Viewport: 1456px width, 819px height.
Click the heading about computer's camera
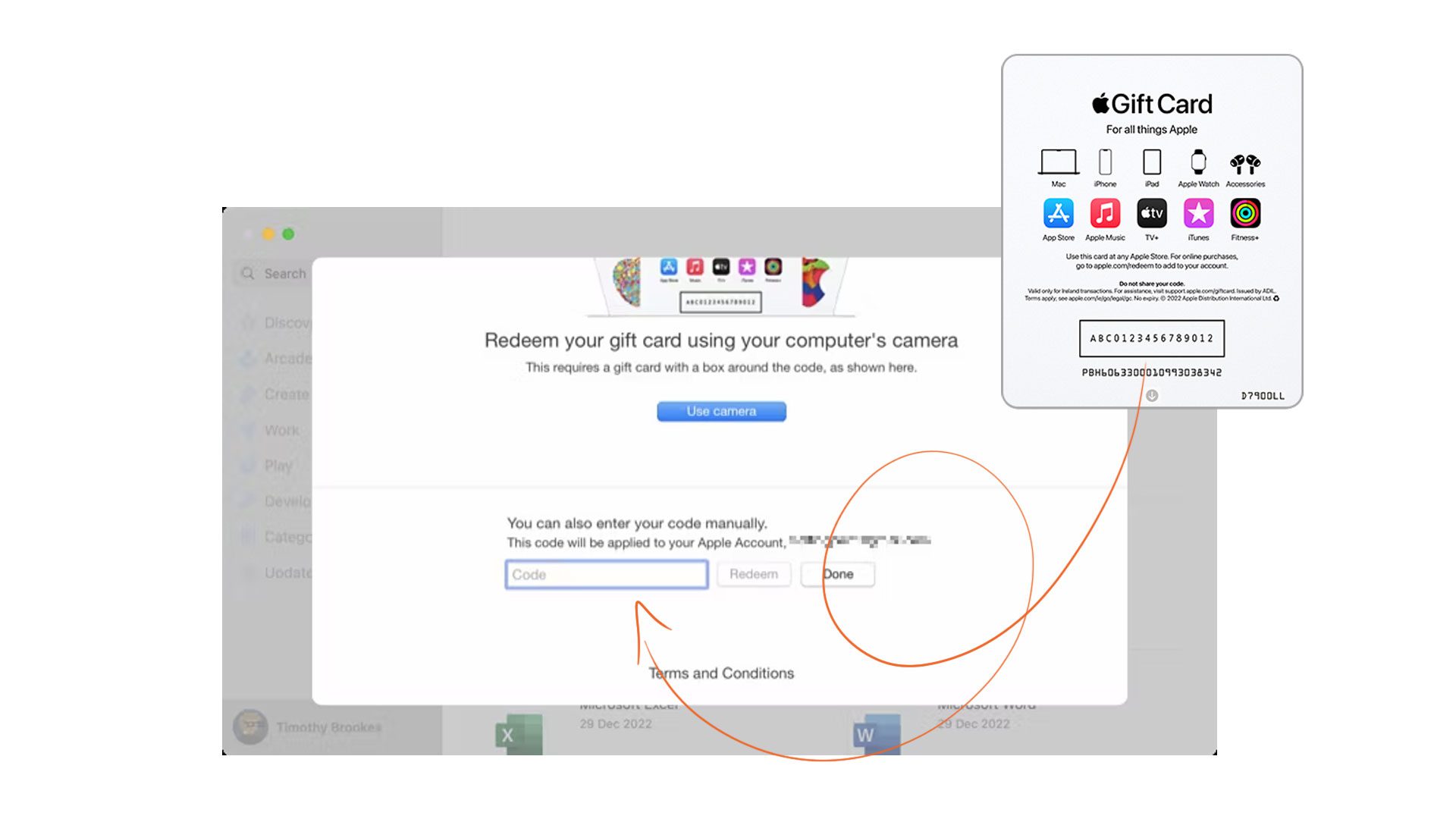[x=721, y=340]
